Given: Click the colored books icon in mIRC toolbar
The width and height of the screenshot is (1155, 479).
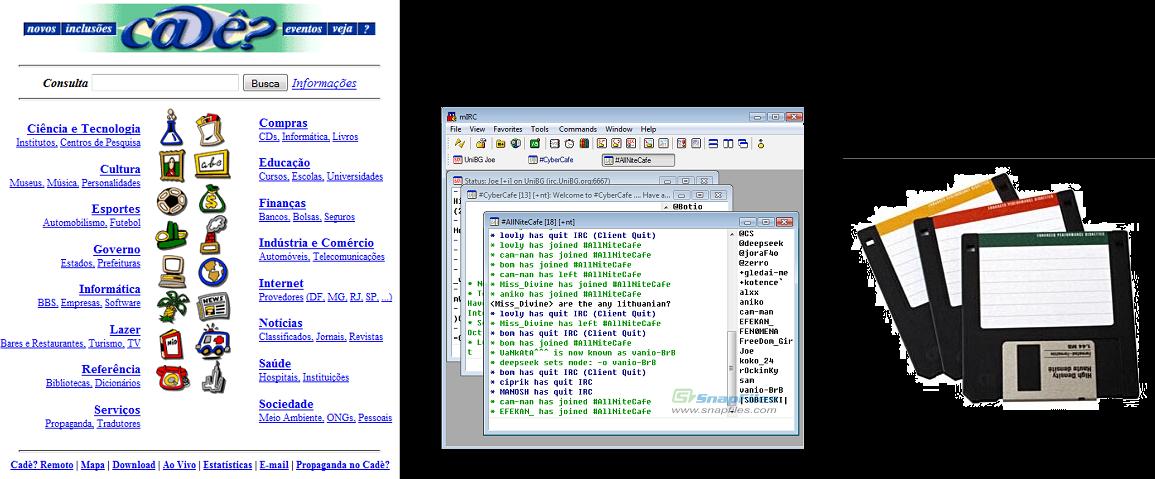Looking at the screenshot, I should (x=584, y=143).
